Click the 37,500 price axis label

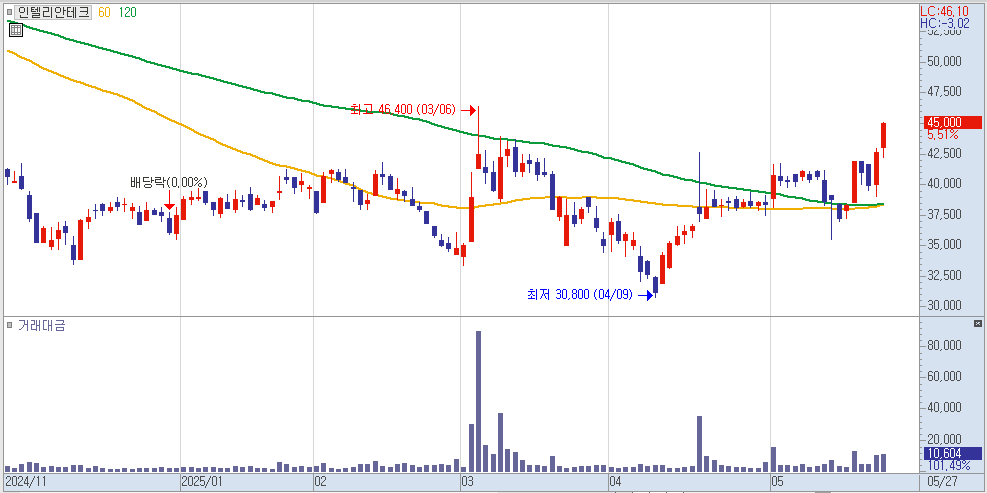click(944, 214)
